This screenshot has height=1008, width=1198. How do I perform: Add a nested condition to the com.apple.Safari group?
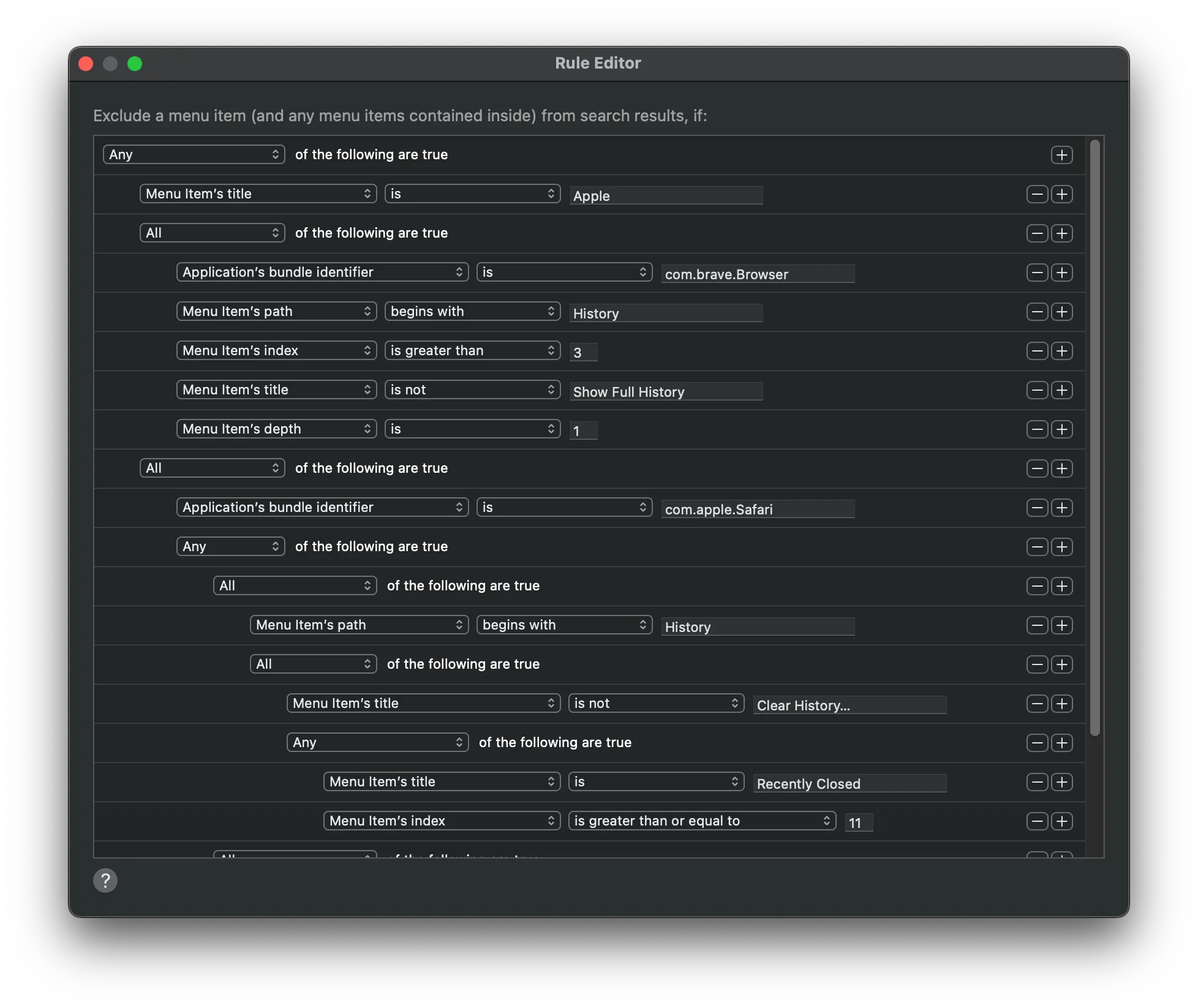[x=1063, y=468]
